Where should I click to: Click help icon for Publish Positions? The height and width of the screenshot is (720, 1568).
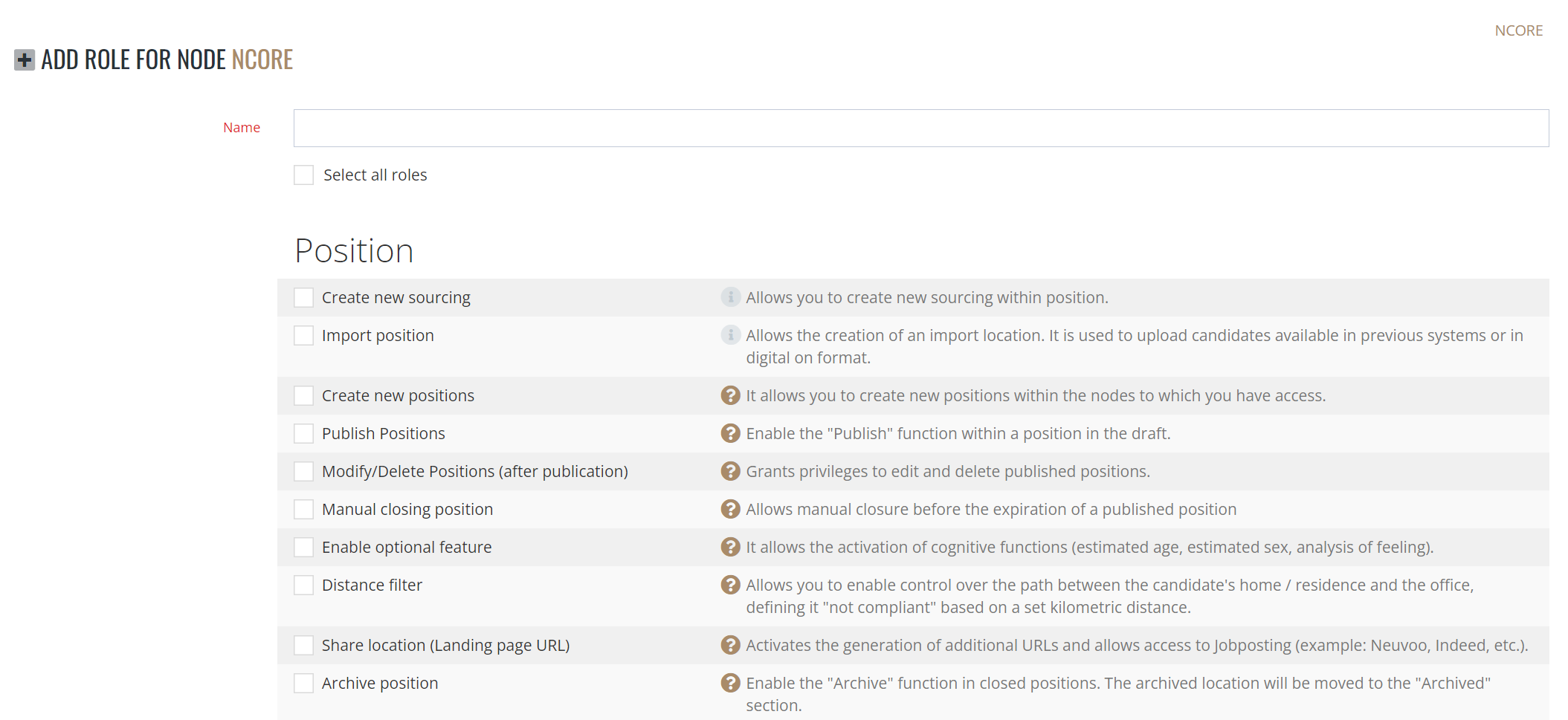[730, 433]
